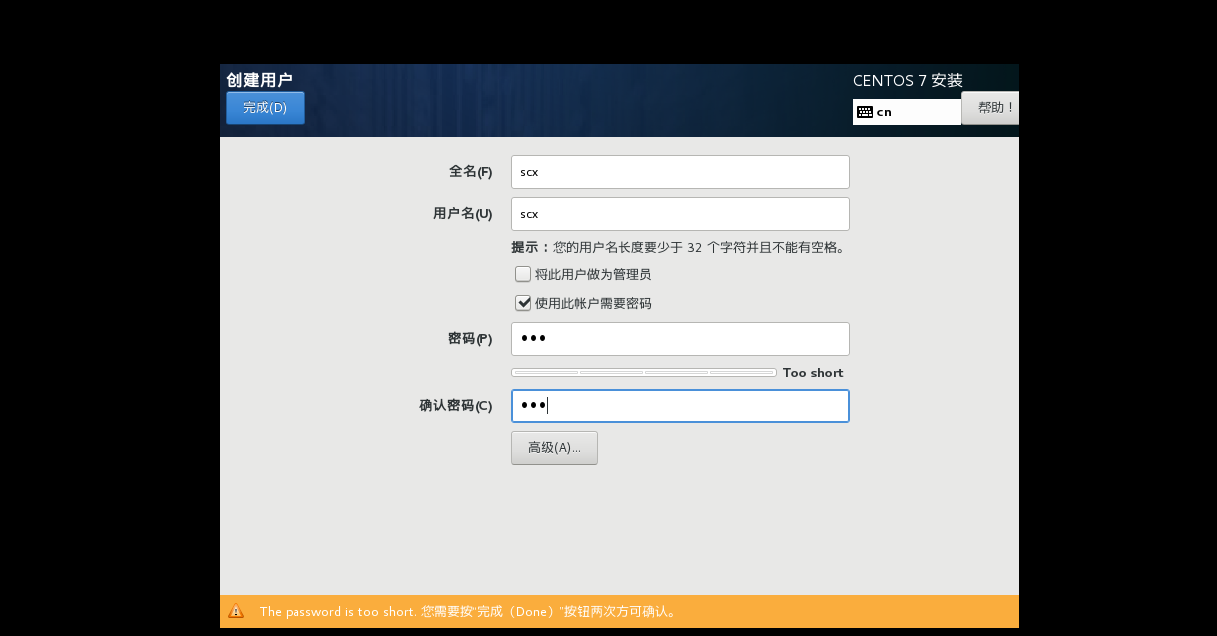Image resolution: width=1217 pixels, height=636 pixels.
Task: Click the 'Too short' strength label
Action: click(x=812, y=373)
